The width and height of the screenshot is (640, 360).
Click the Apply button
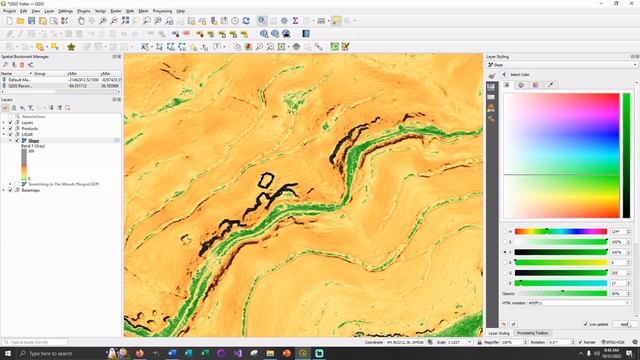click(x=624, y=324)
